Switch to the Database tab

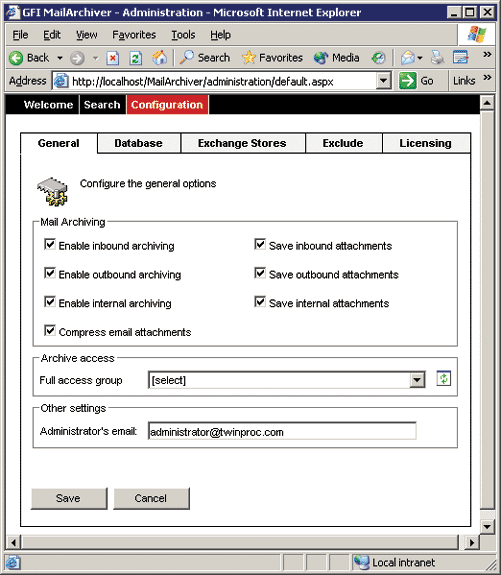point(139,143)
